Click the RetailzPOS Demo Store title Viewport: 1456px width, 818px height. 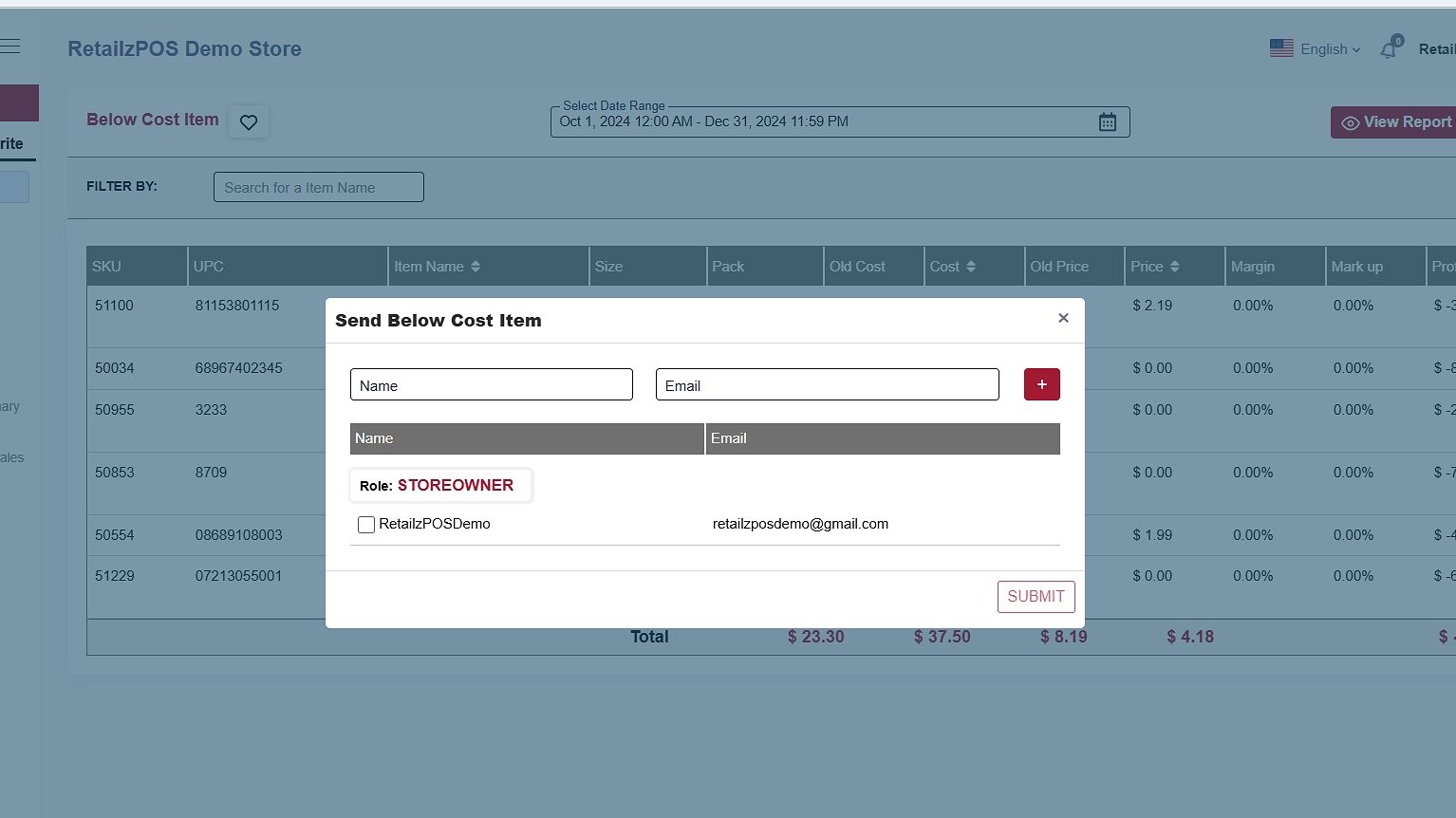[x=184, y=49]
